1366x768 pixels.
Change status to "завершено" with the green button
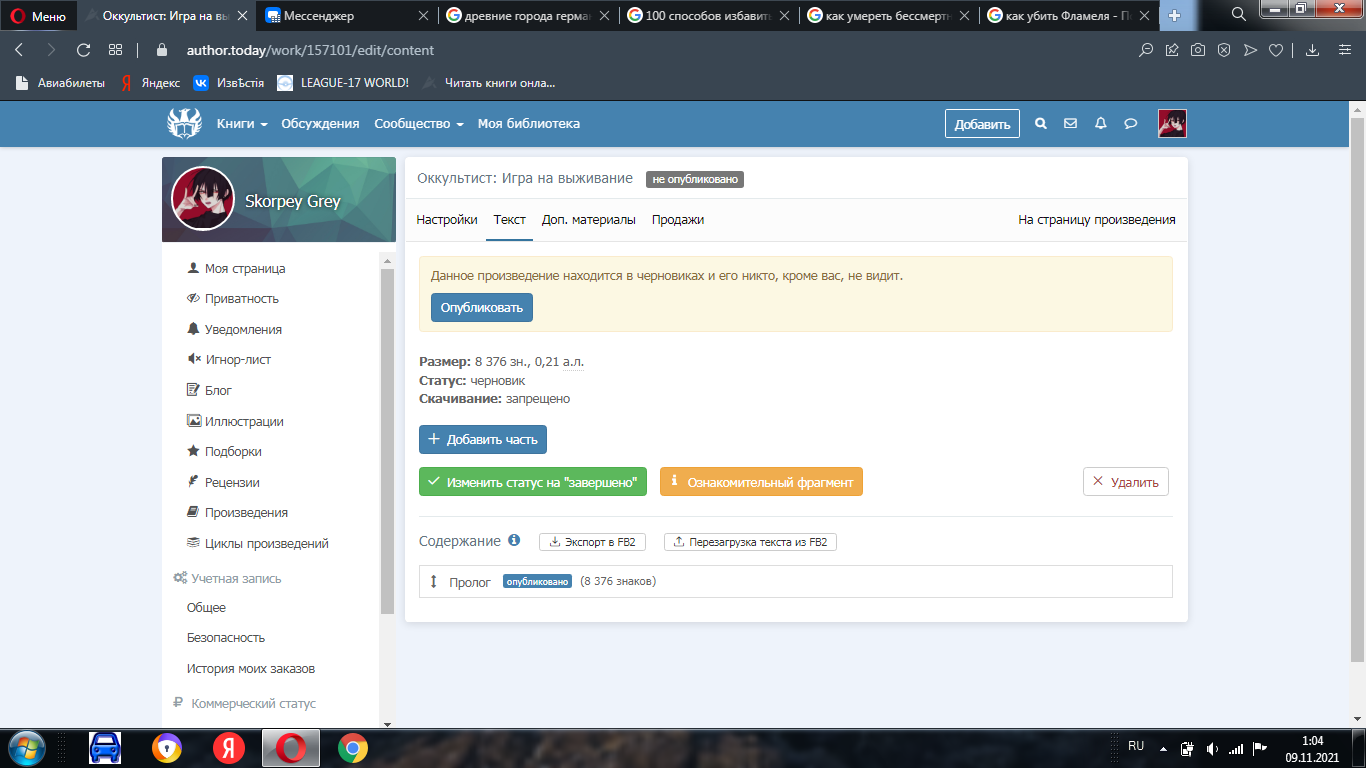[x=533, y=482]
